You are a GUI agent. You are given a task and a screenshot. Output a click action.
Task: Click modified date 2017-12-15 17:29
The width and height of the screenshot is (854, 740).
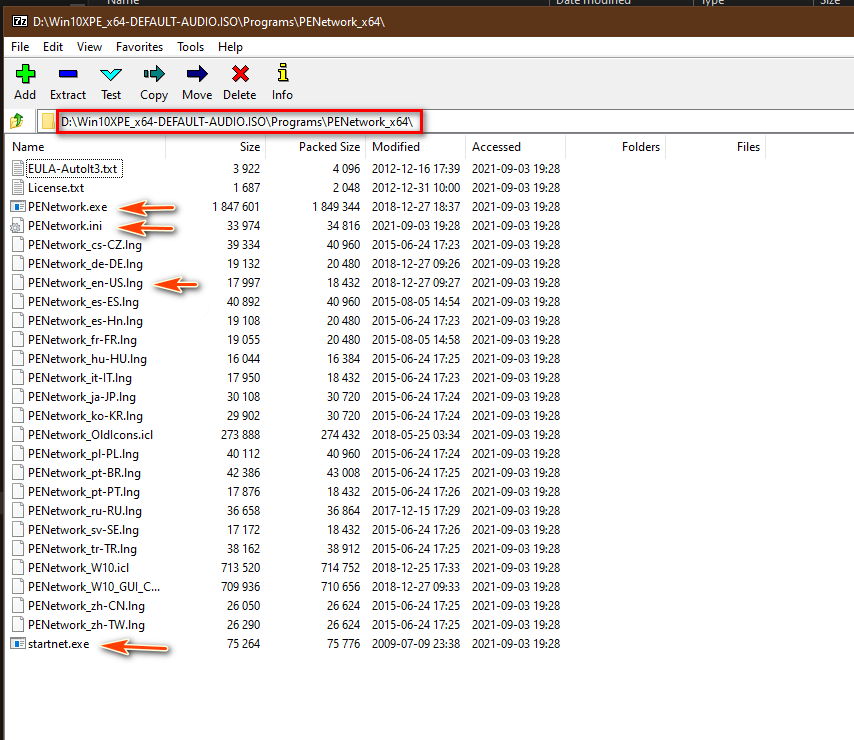click(x=416, y=511)
